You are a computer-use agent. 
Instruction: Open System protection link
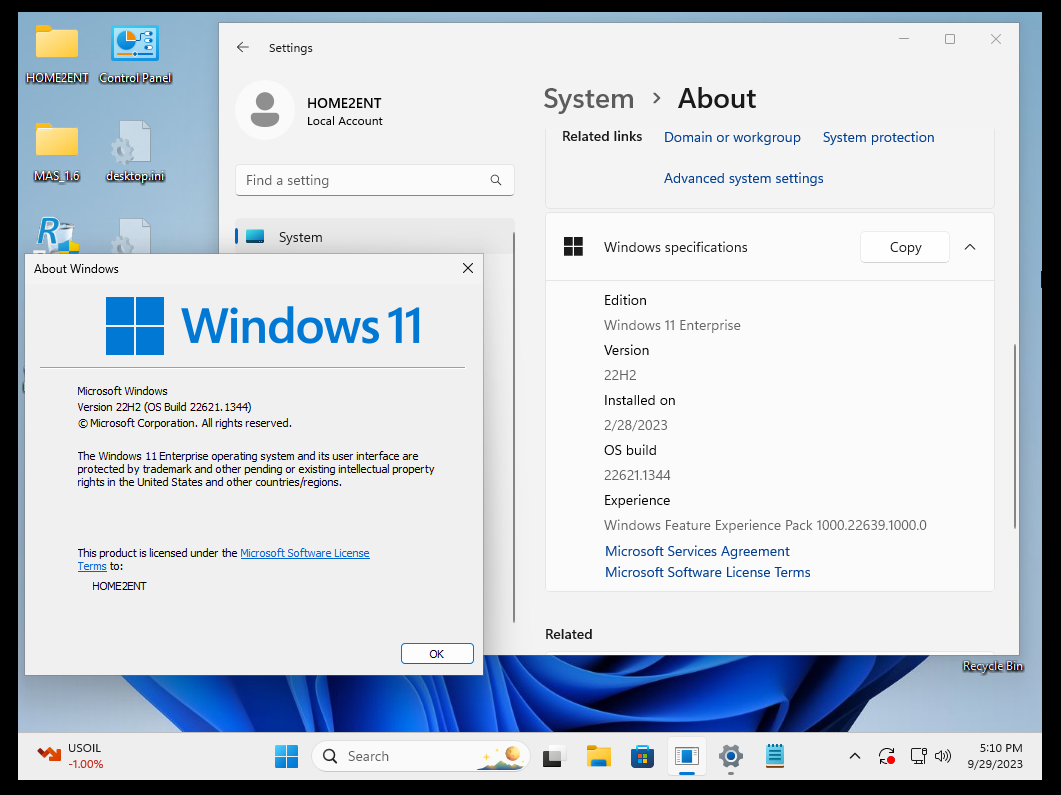tap(878, 137)
